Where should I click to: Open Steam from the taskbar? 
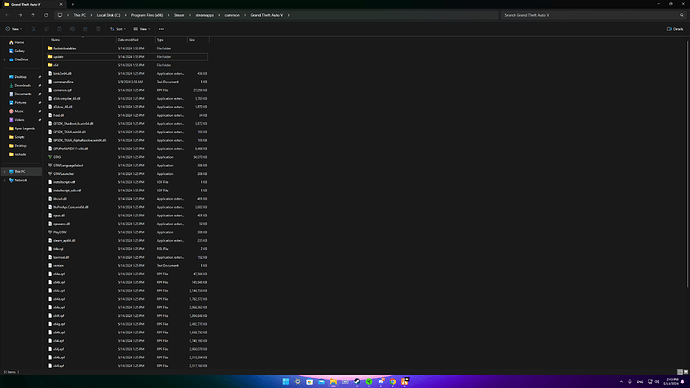click(x=357, y=381)
